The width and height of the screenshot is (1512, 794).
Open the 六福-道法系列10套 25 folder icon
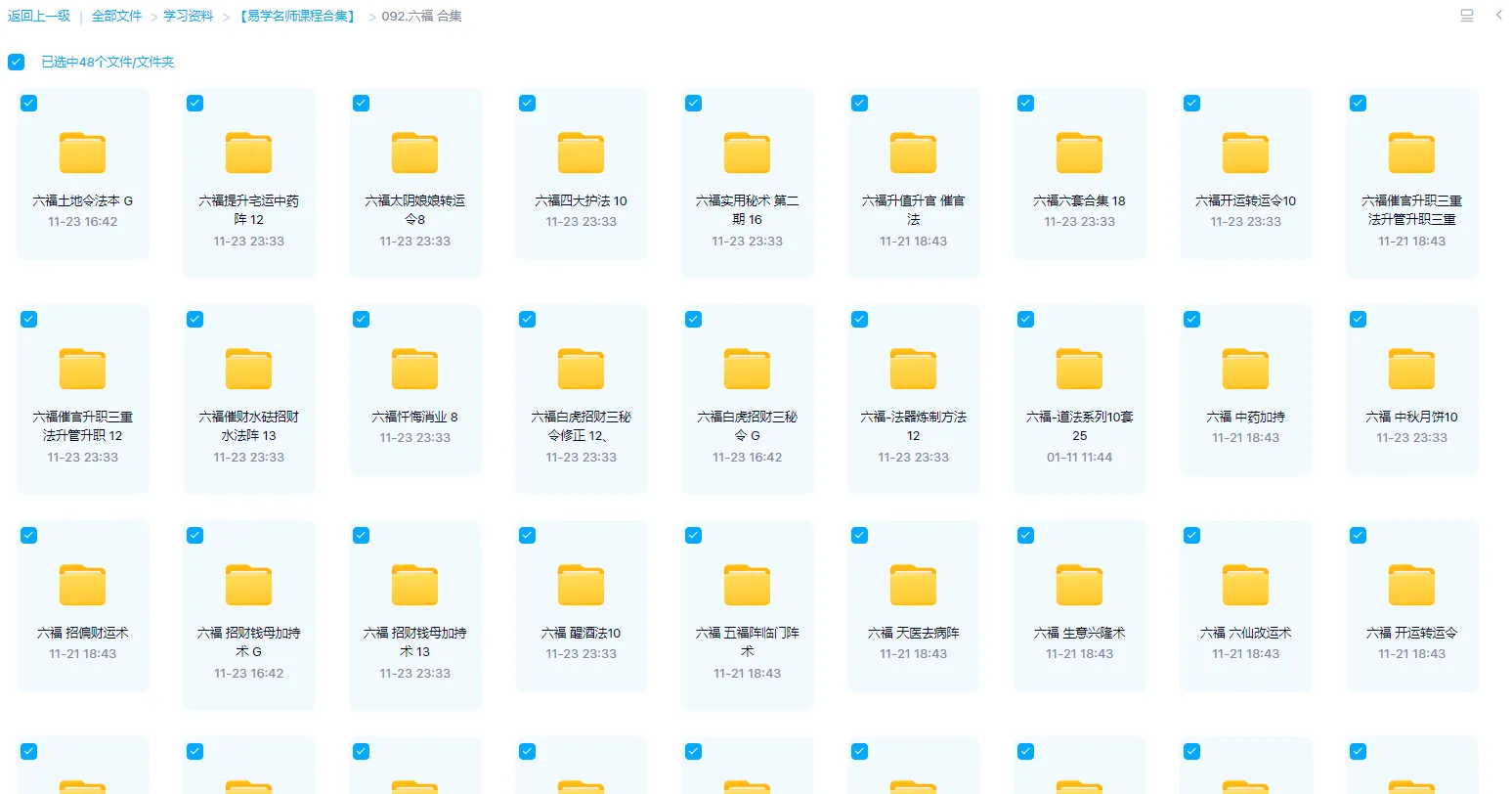(1080, 370)
